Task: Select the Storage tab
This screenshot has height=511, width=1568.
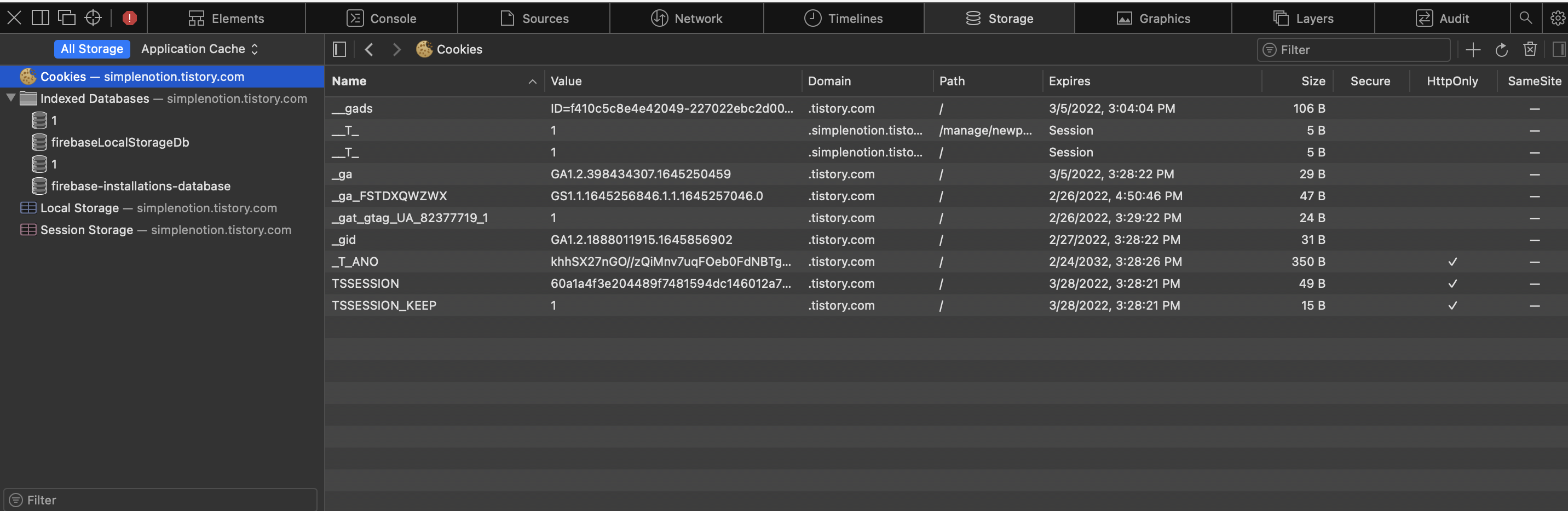Action: click(1000, 18)
